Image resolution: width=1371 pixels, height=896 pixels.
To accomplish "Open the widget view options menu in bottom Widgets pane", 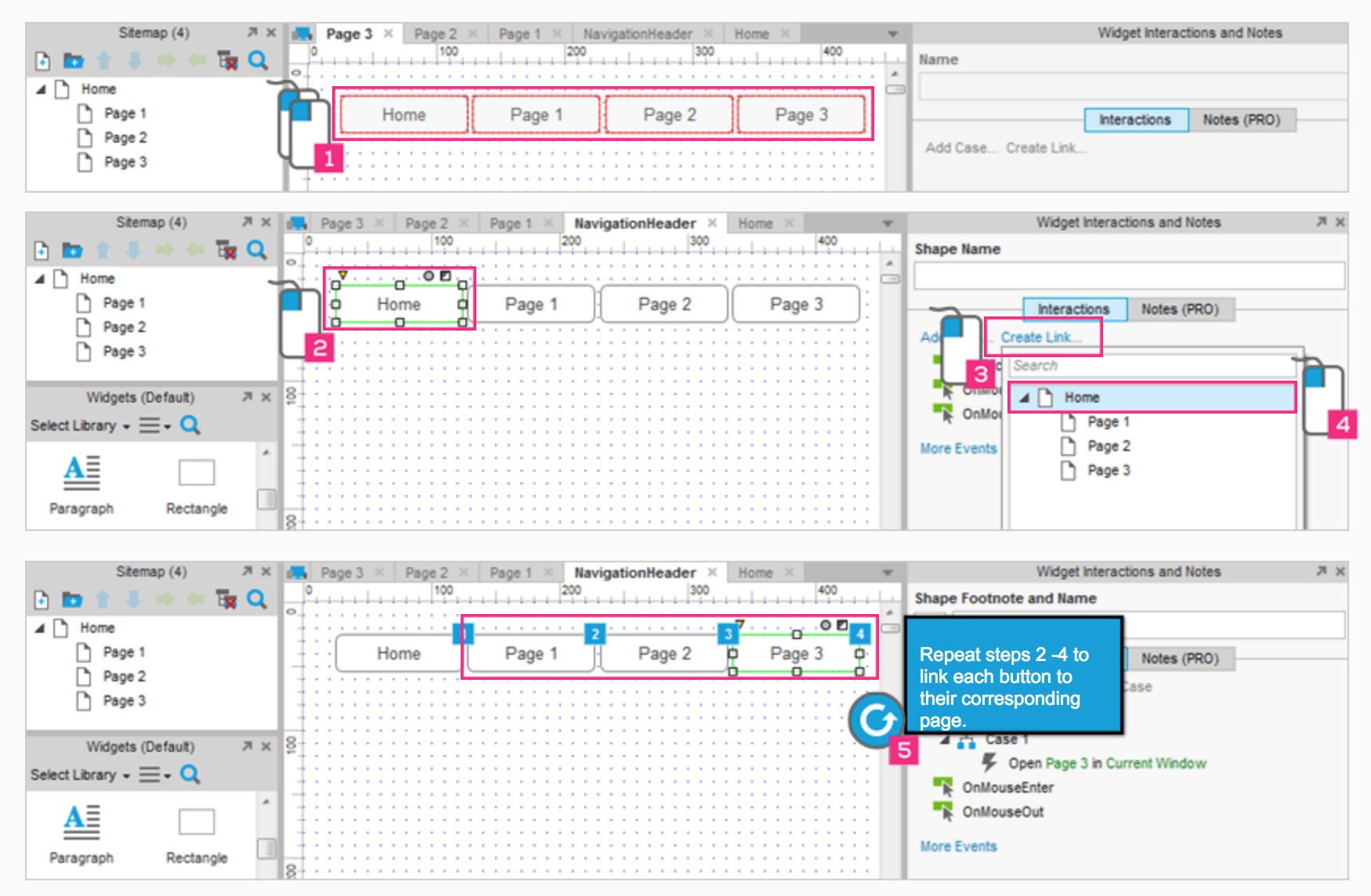I will pos(154,775).
